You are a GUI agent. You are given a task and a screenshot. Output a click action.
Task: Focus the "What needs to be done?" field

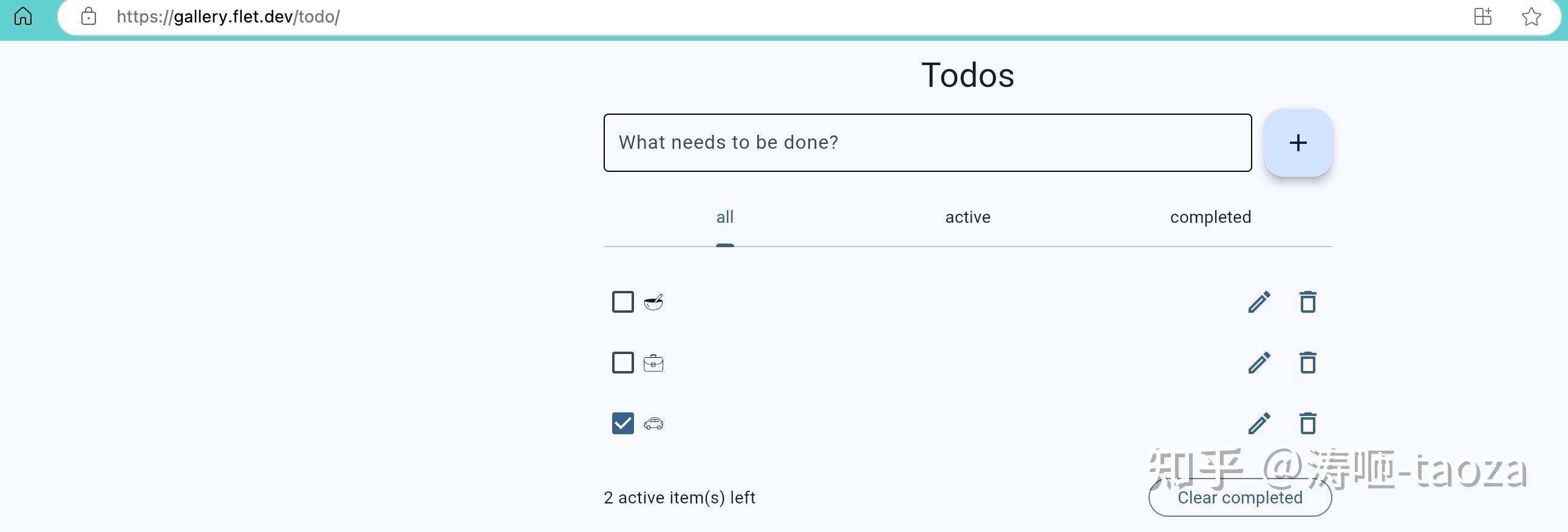tap(927, 143)
